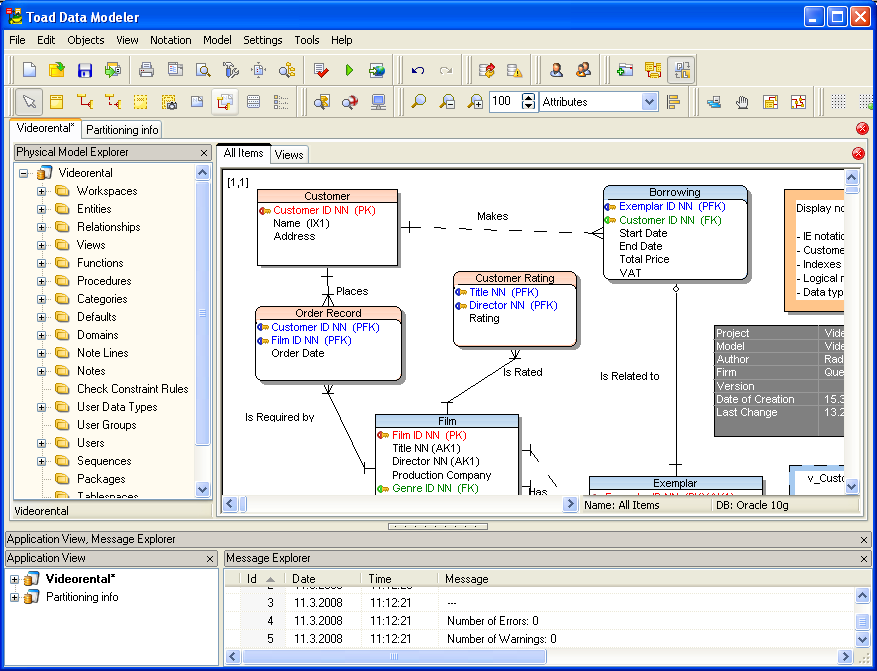Click the add workspace icon with green plus
This screenshot has width=877, height=671.
click(625, 70)
